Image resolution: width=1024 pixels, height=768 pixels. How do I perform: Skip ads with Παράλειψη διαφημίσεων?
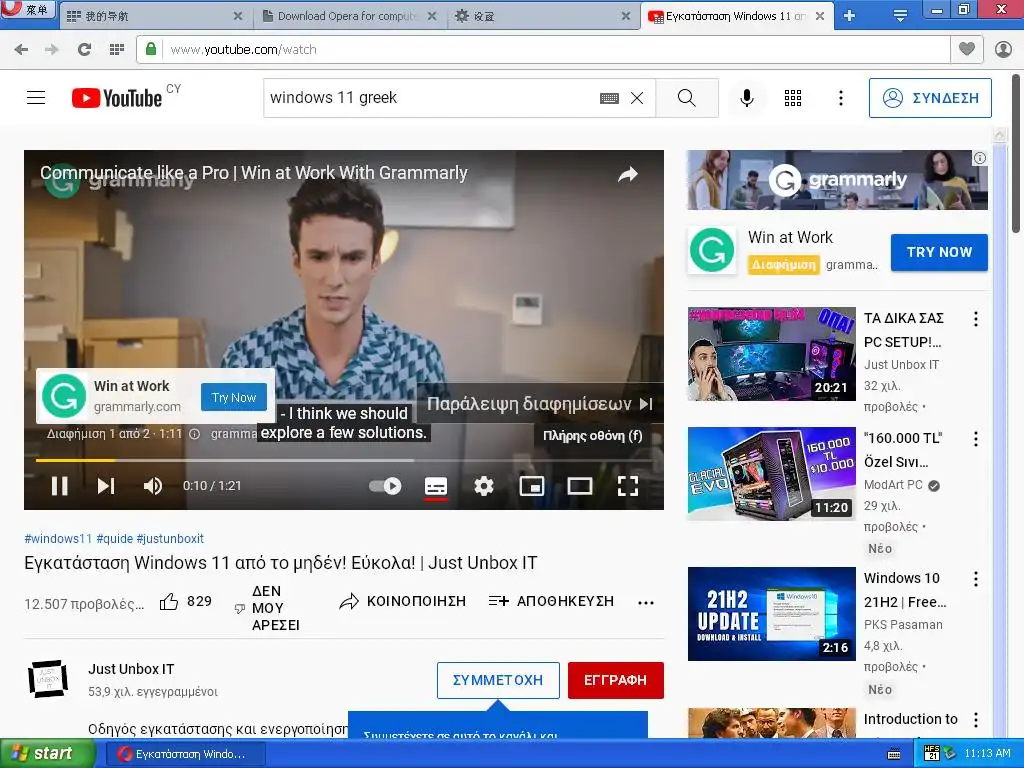coord(539,404)
